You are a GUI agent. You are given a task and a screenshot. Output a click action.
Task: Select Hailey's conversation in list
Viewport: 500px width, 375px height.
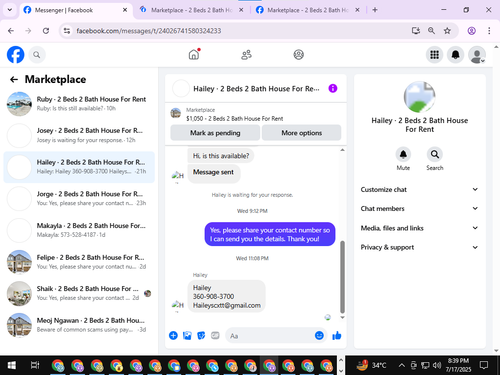(x=79, y=167)
